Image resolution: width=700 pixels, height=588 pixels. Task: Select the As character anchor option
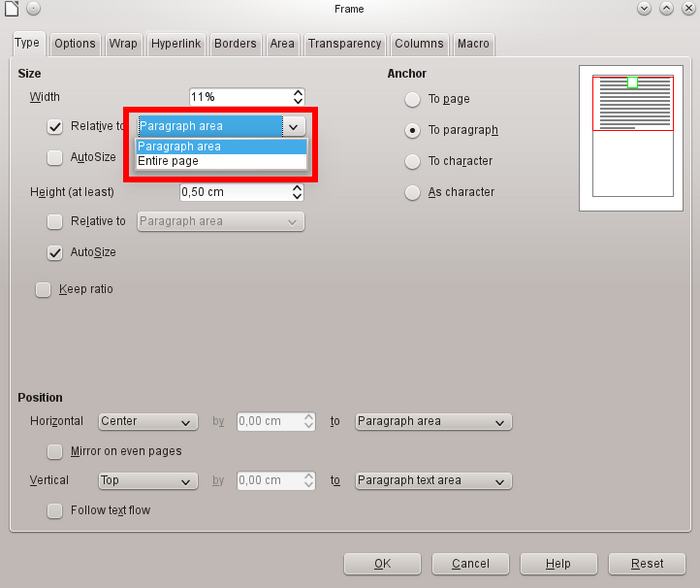pos(412,192)
